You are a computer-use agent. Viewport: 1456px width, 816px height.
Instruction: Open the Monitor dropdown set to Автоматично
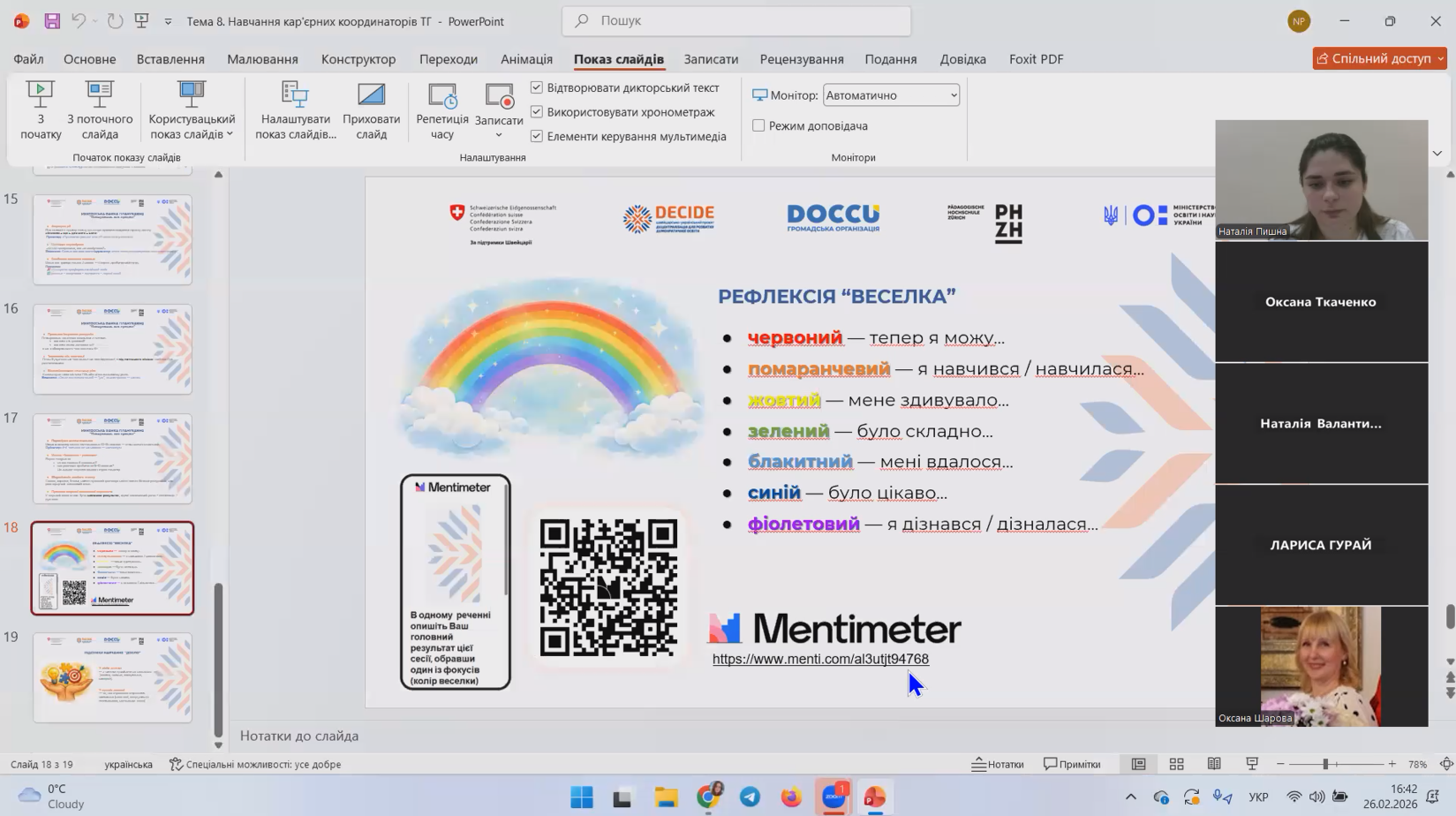coord(891,95)
